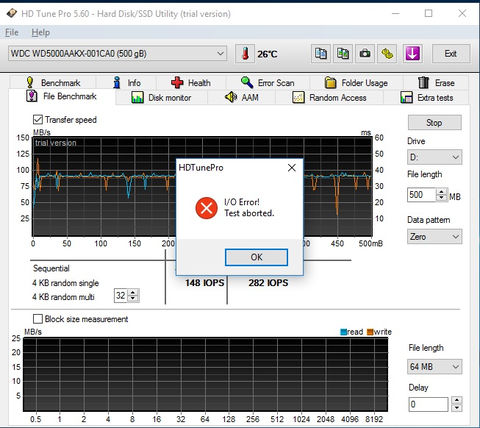Open the Random Access tab

pos(329,98)
